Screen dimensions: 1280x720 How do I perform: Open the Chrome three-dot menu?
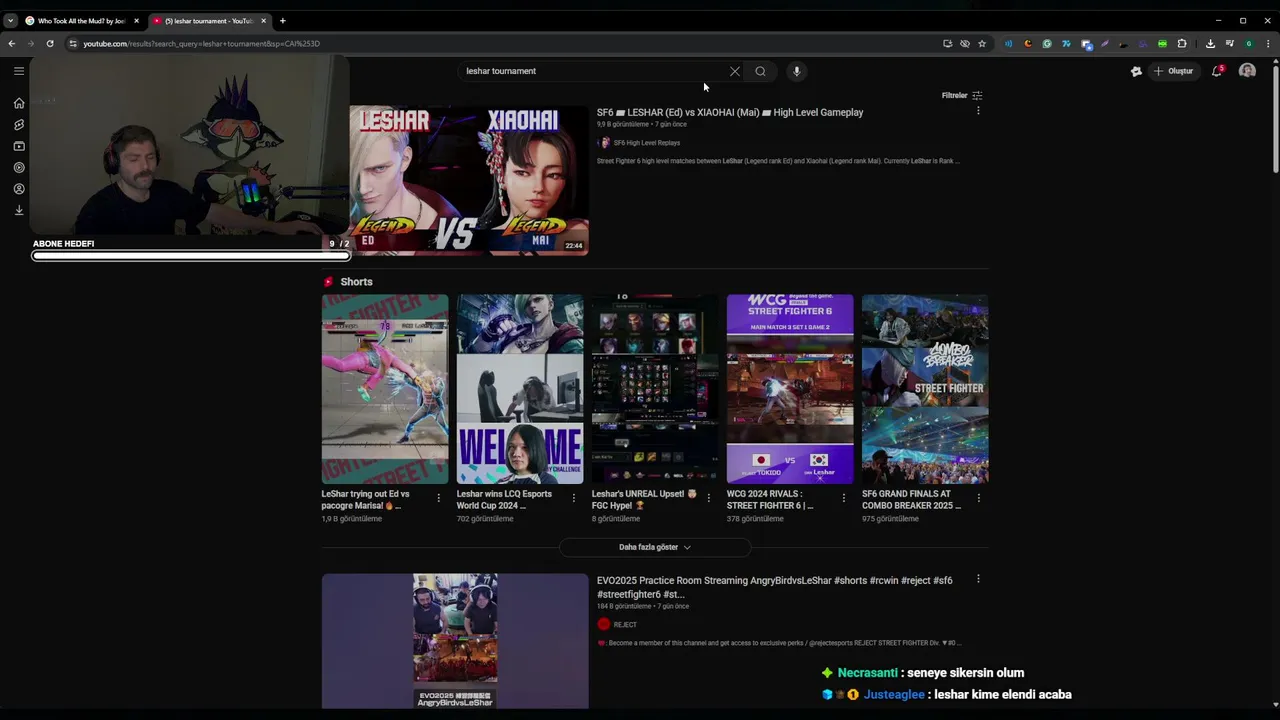point(1269,44)
